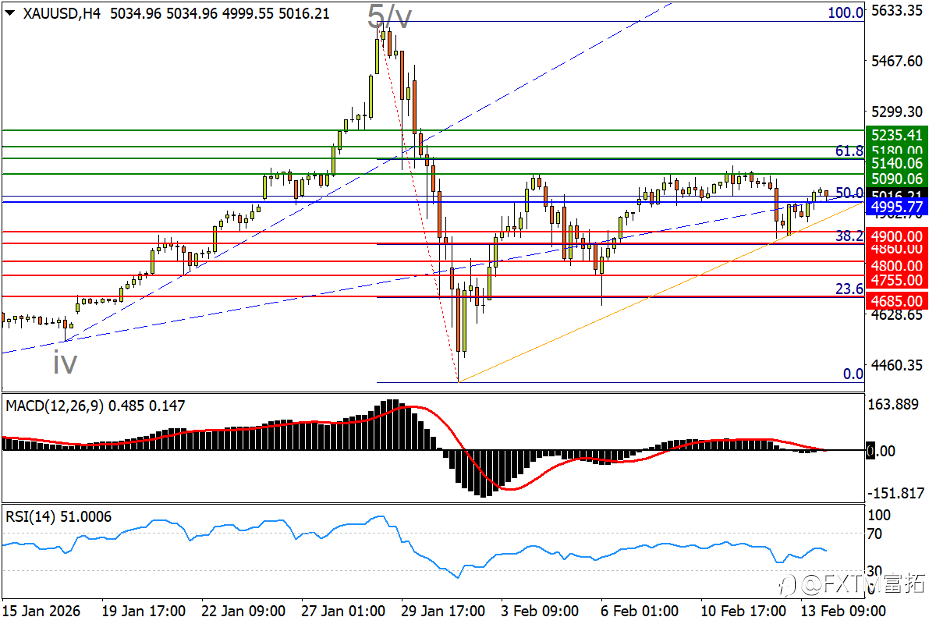
Task: Click the iv wave label
Action: pos(65,362)
